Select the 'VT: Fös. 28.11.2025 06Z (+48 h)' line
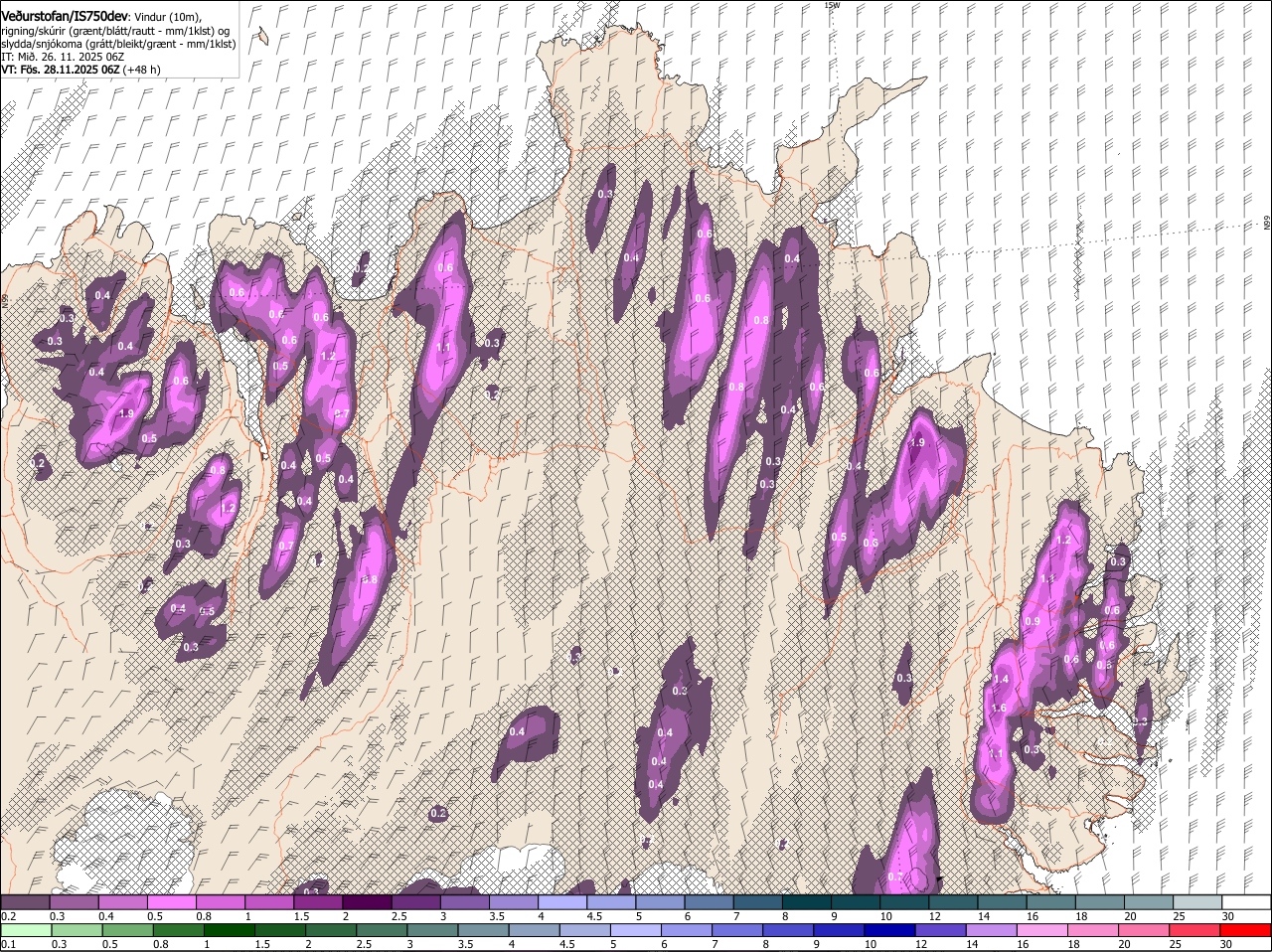 (80, 70)
